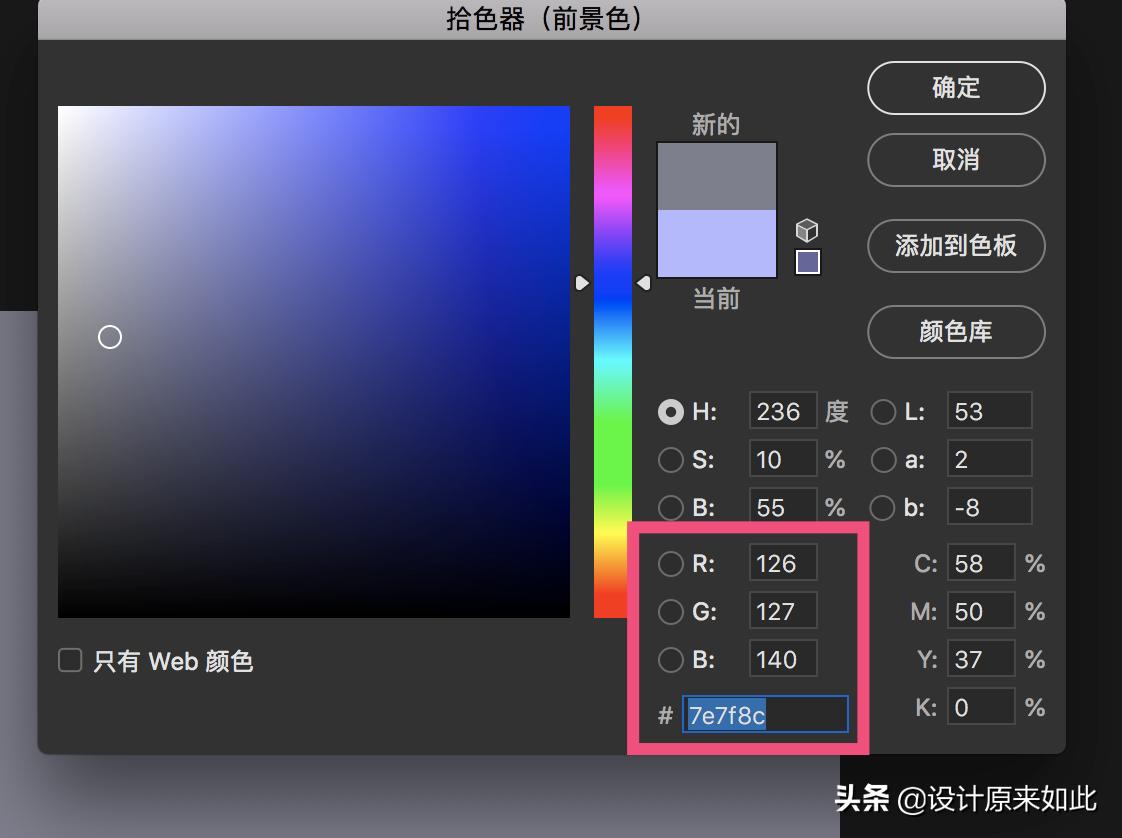Select the L (lightness) radio button
The width and height of the screenshot is (1122, 838).
pos(883,411)
